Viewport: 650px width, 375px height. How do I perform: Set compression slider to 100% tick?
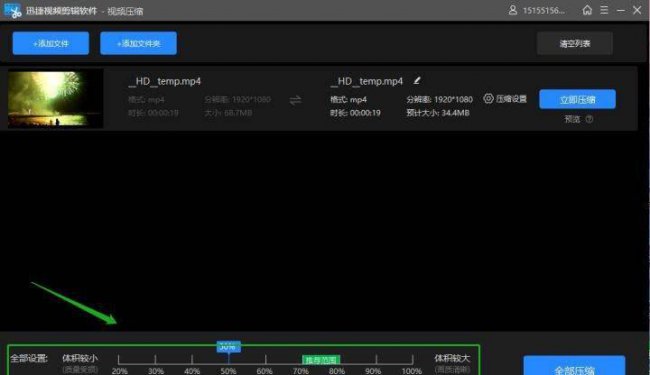(412, 360)
